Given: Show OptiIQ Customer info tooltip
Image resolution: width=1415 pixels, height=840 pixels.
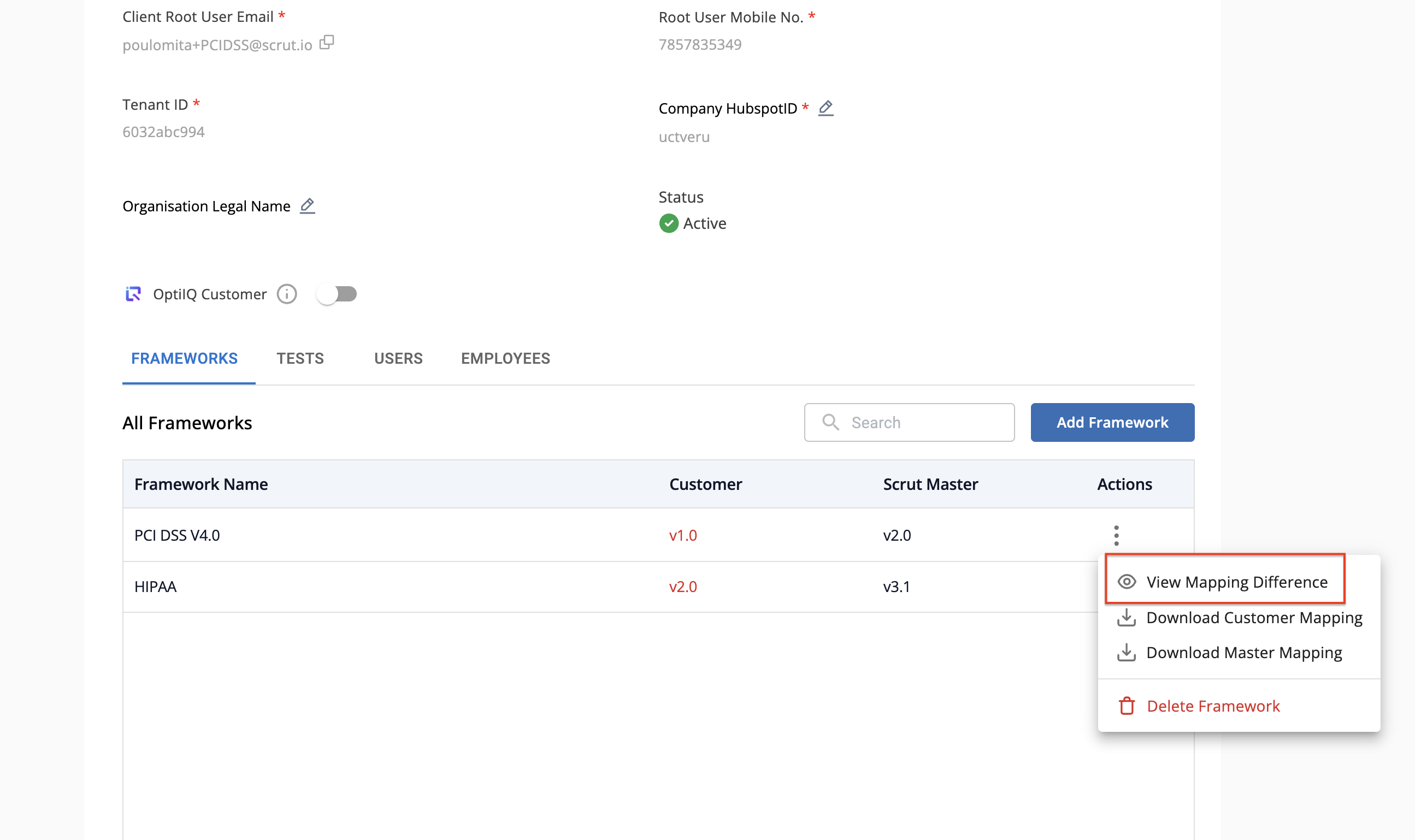Looking at the screenshot, I should click(x=287, y=294).
